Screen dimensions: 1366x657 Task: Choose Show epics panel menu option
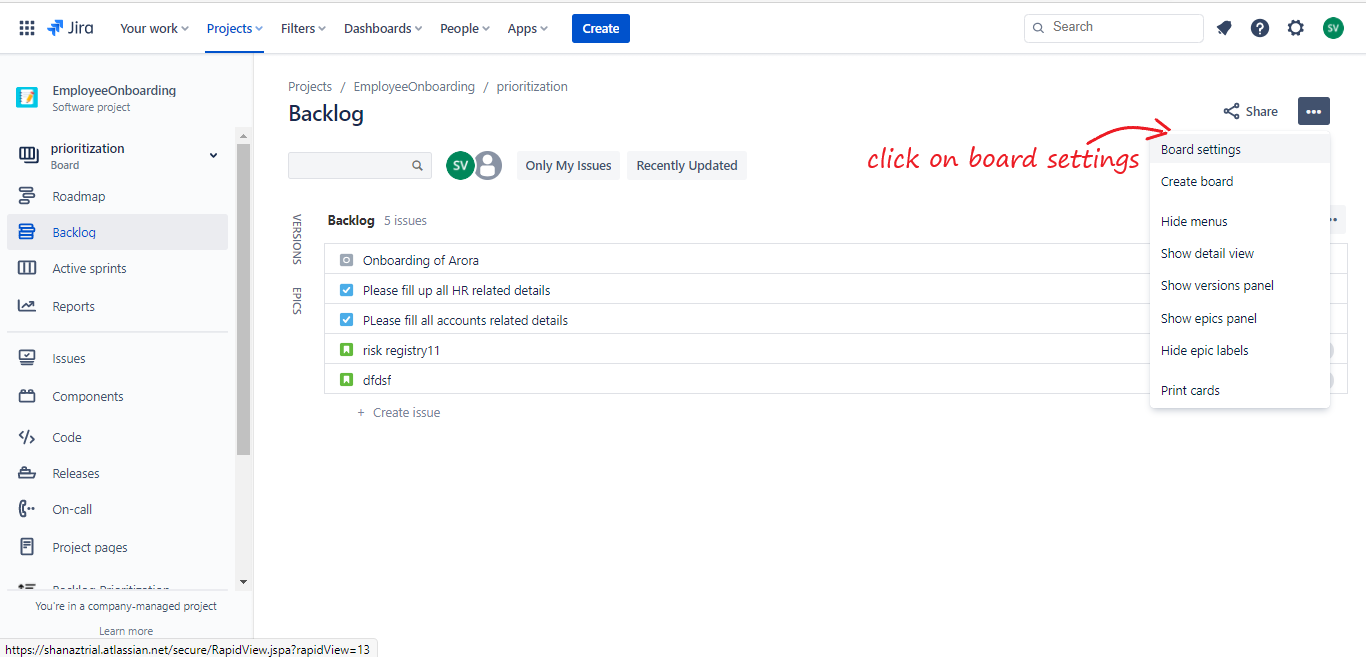(x=1208, y=318)
